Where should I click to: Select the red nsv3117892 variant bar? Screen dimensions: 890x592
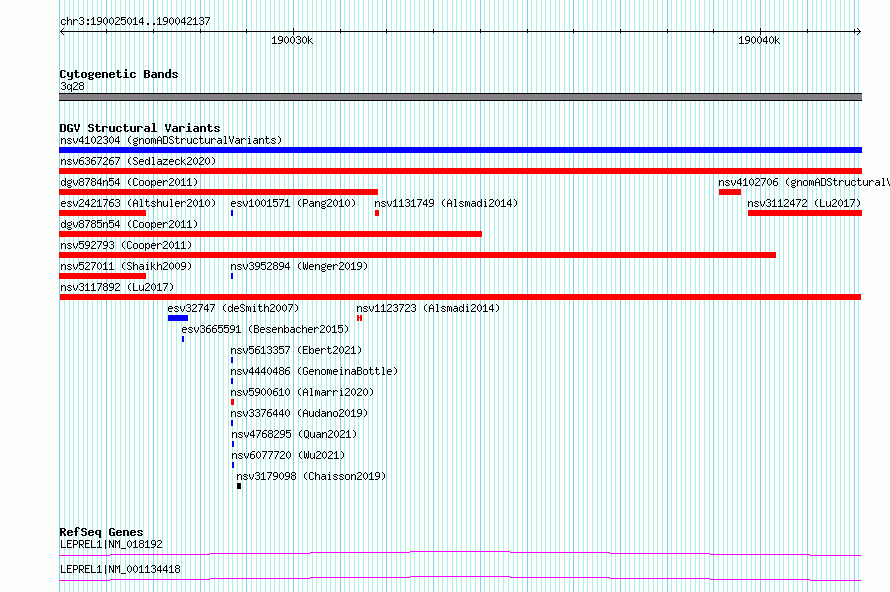coord(460,297)
